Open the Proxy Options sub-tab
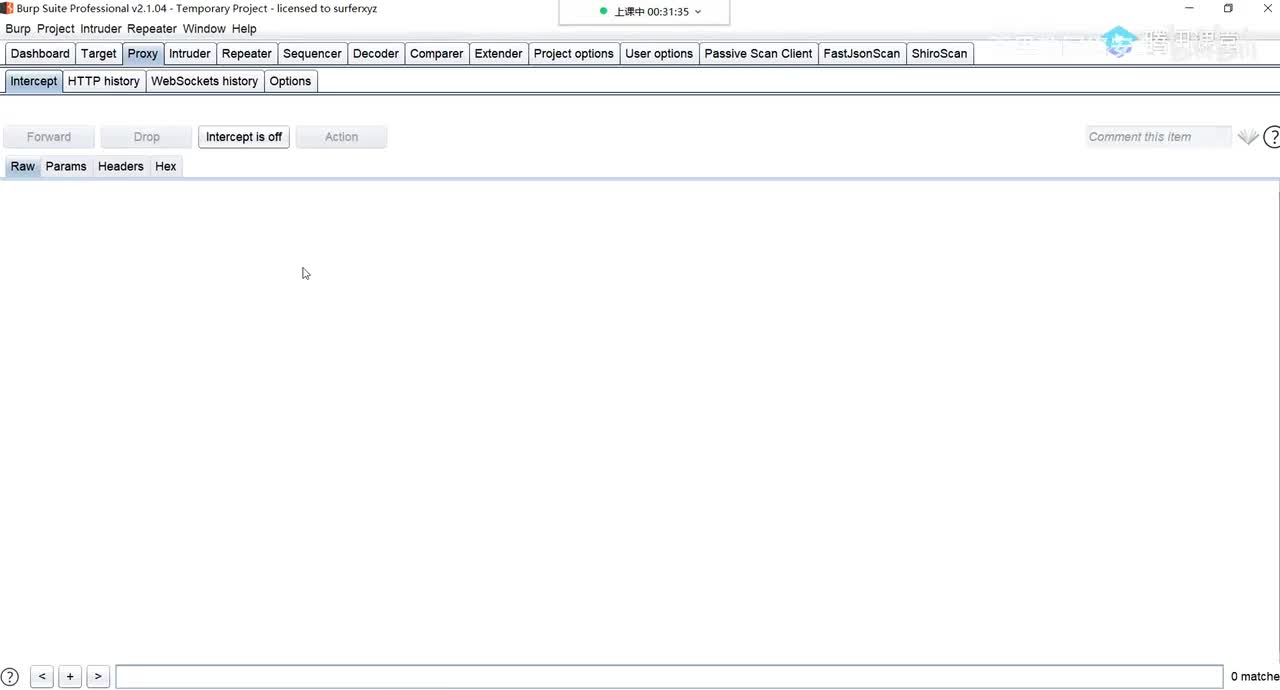The width and height of the screenshot is (1280, 690). point(291,81)
